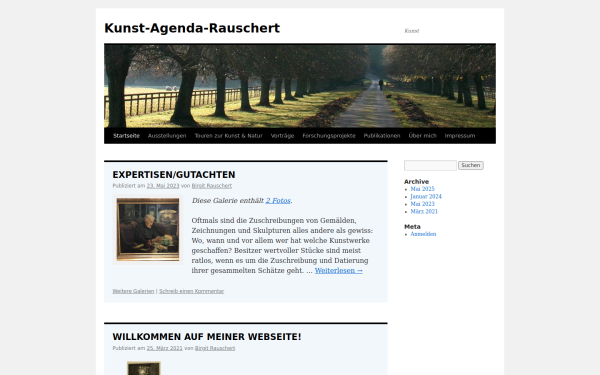Select the 'Archive' sidebar heading text
Viewport: 600px width, 375px height.
pyautogui.click(x=416, y=182)
